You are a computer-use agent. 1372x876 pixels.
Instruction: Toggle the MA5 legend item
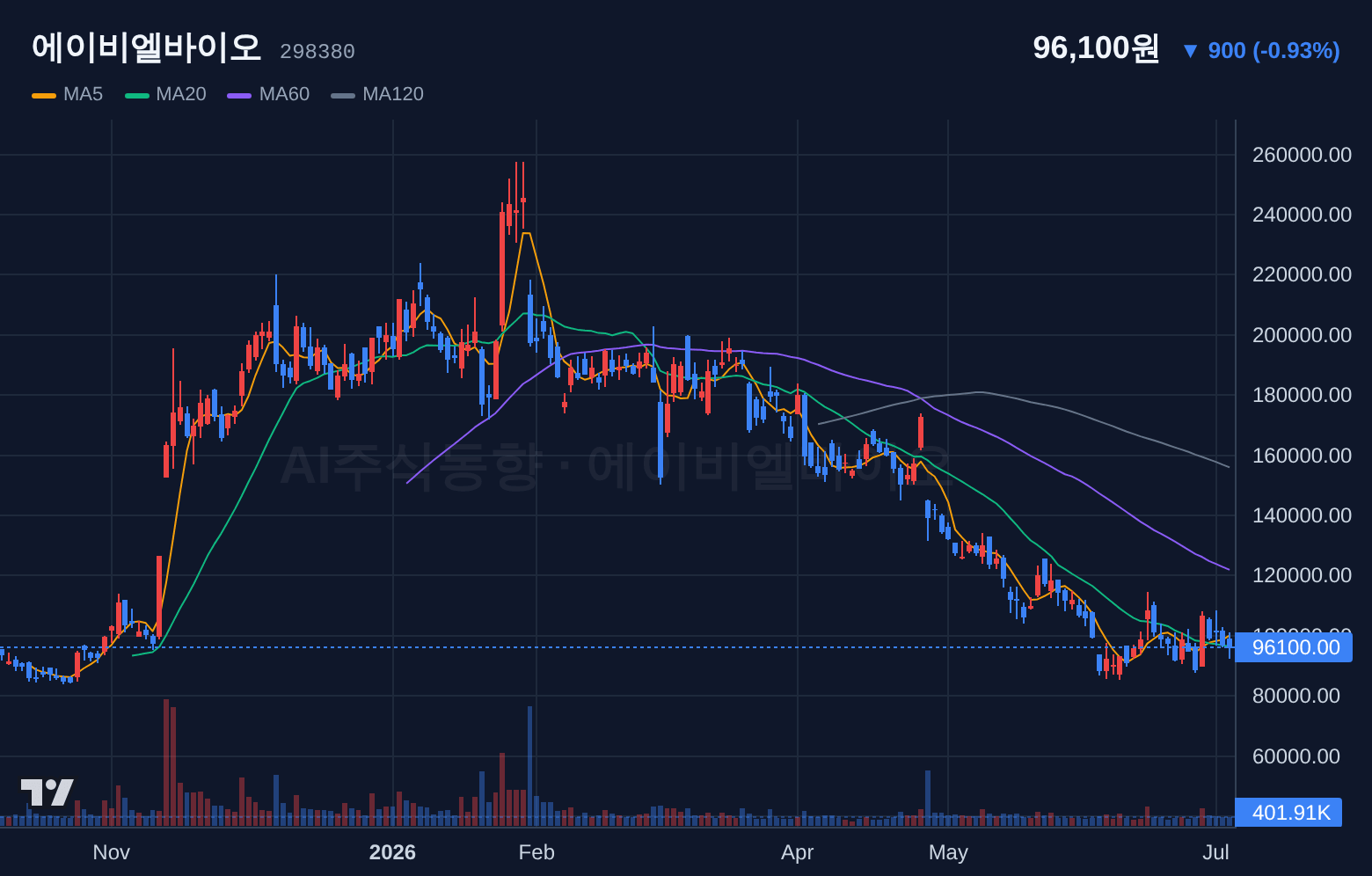pyautogui.click(x=68, y=94)
